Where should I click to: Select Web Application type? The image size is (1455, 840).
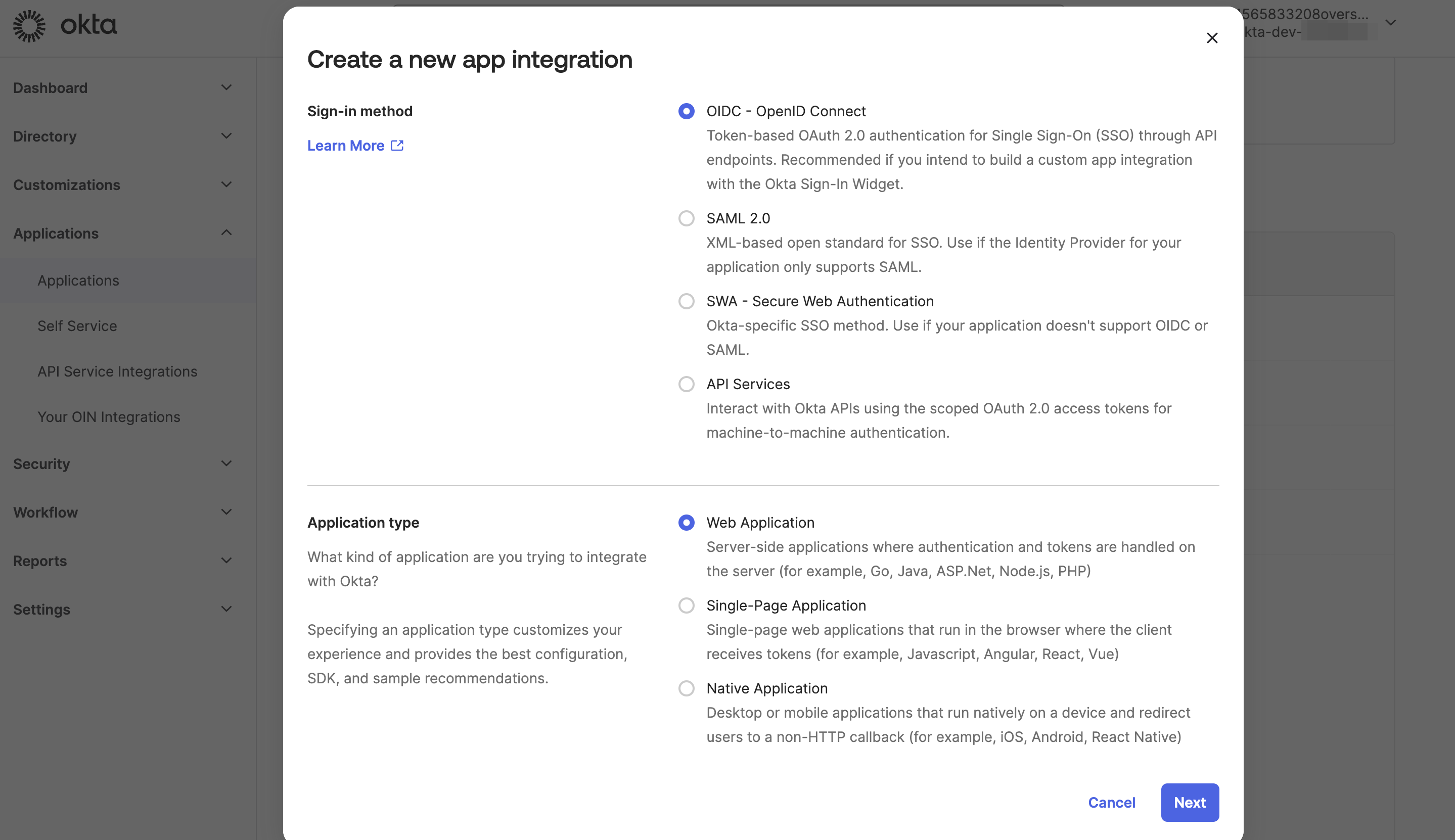pyautogui.click(x=686, y=523)
